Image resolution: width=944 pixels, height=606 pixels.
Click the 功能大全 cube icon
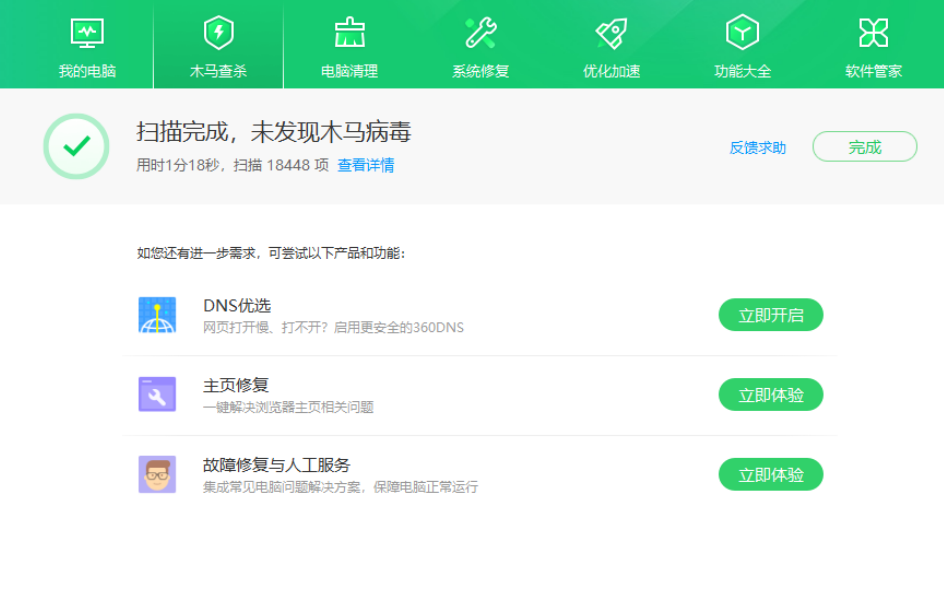pyautogui.click(x=742, y=33)
